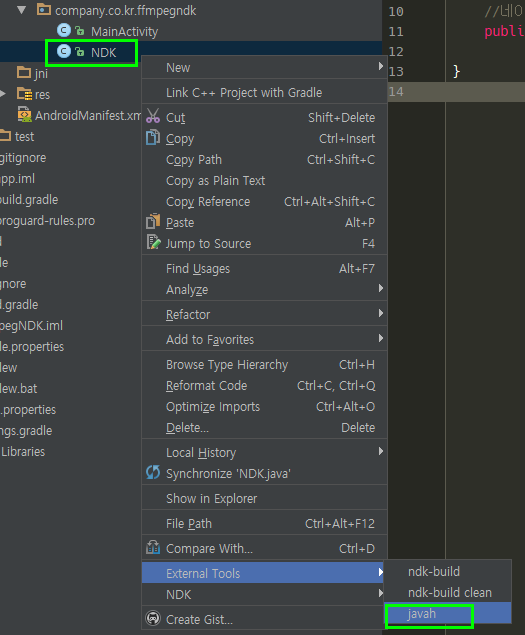Open the Analyze submenu arrow
The width and height of the screenshot is (525, 635).
point(380,288)
